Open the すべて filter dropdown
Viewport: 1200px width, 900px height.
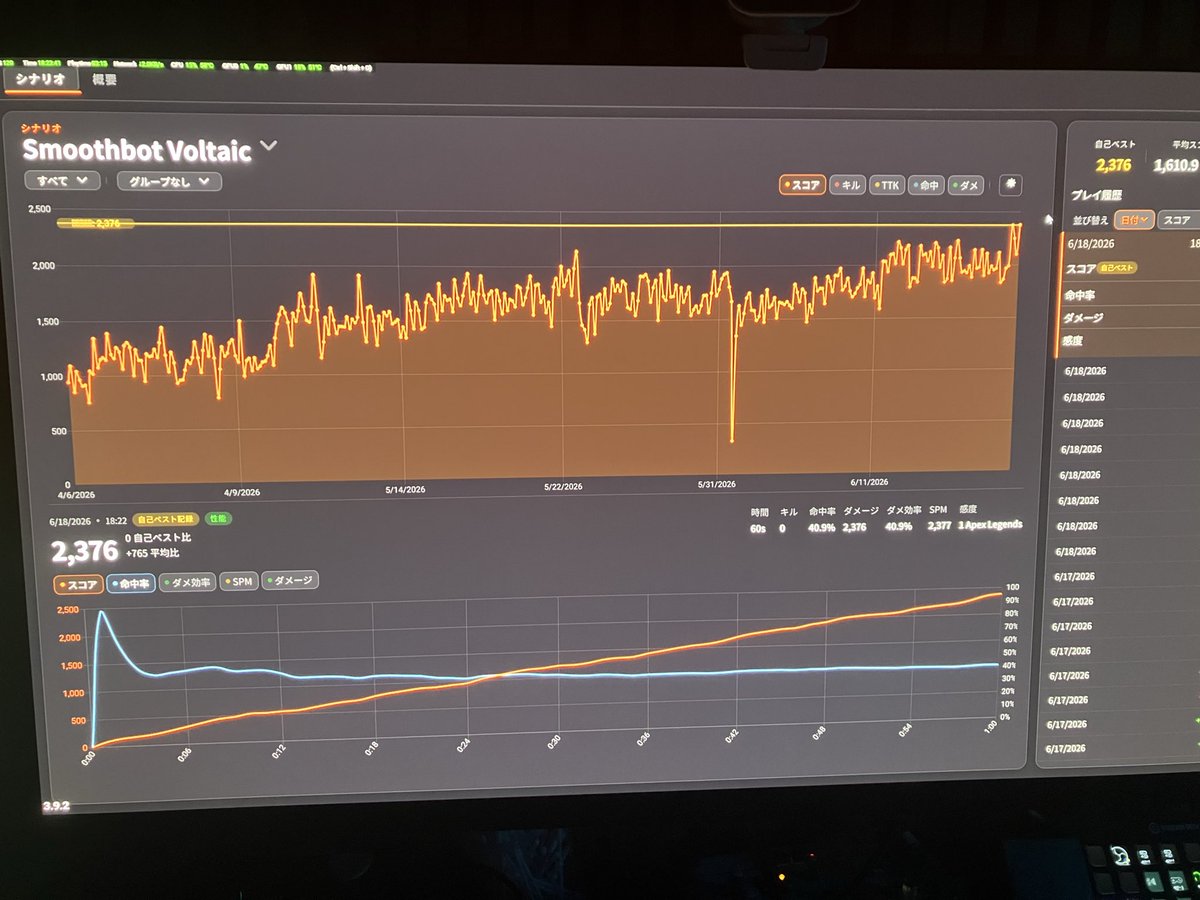click(x=62, y=181)
